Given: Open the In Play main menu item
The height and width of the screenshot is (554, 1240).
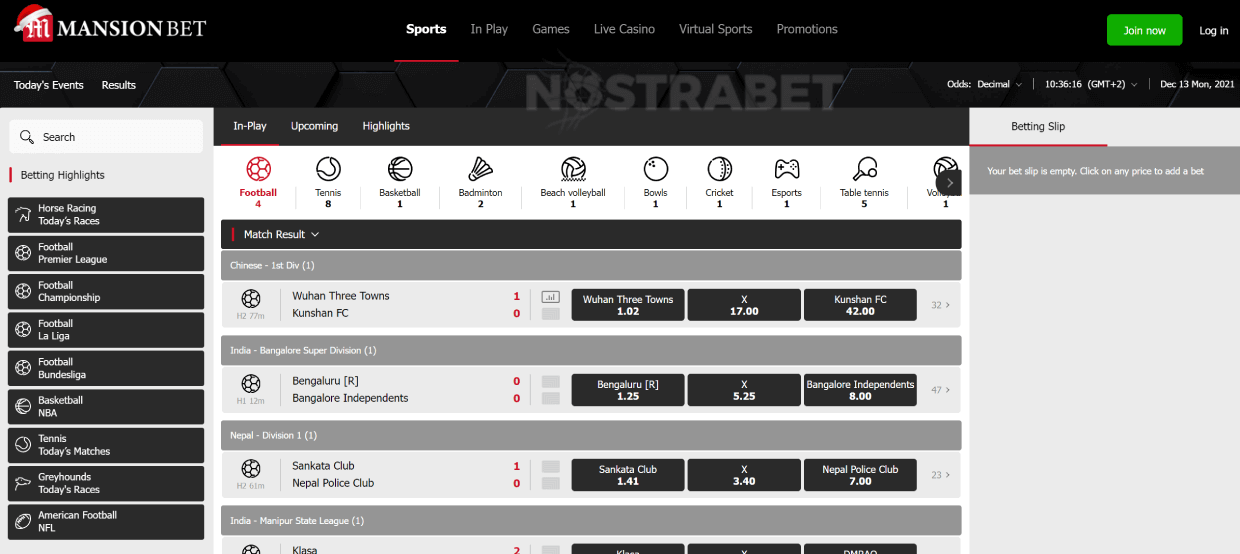Looking at the screenshot, I should pyautogui.click(x=489, y=29).
